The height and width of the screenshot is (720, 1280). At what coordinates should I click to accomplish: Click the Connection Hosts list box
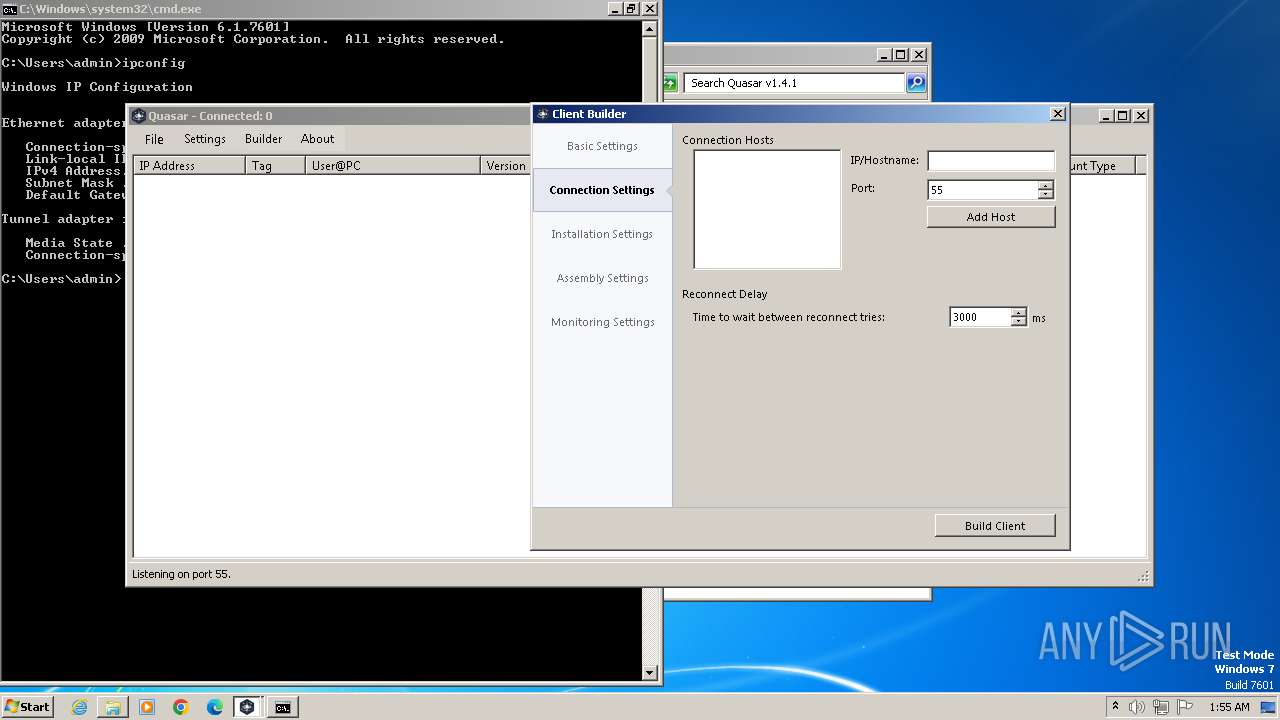(767, 210)
